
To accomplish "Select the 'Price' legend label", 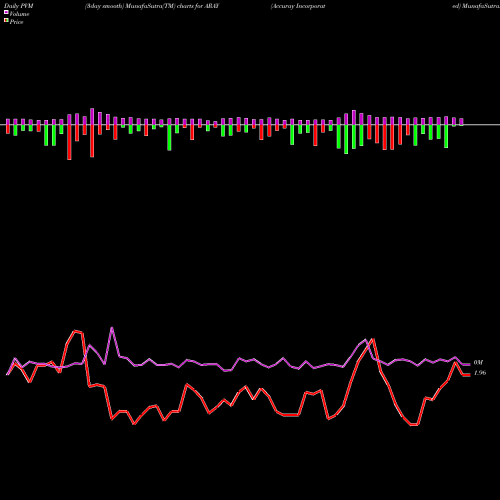I will pyautogui.click(x=16, y=22).
